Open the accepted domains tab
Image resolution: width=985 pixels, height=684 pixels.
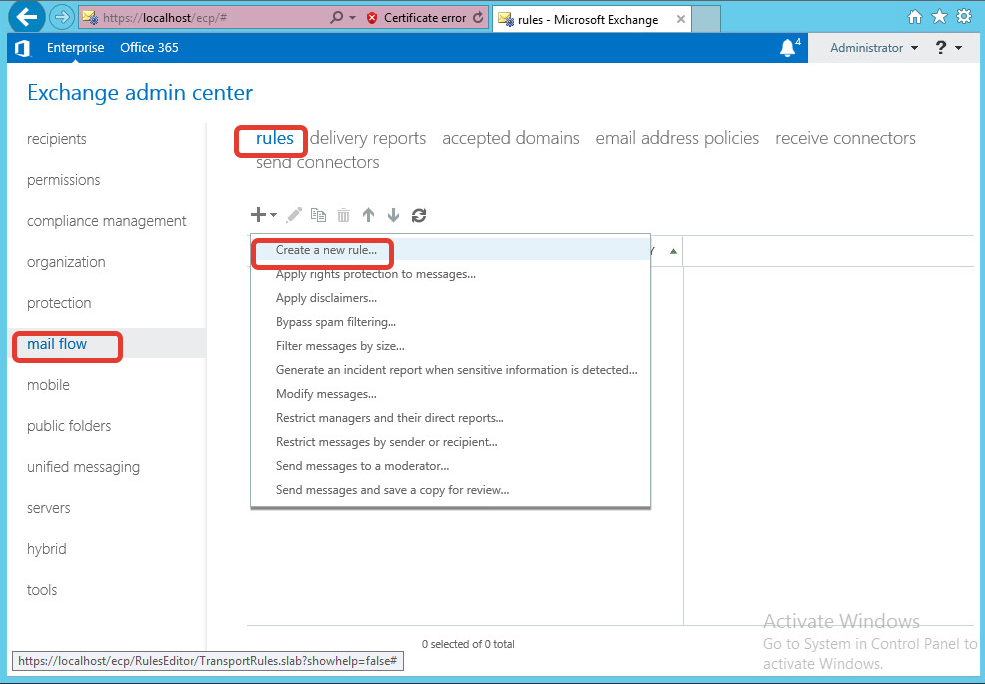511,138
